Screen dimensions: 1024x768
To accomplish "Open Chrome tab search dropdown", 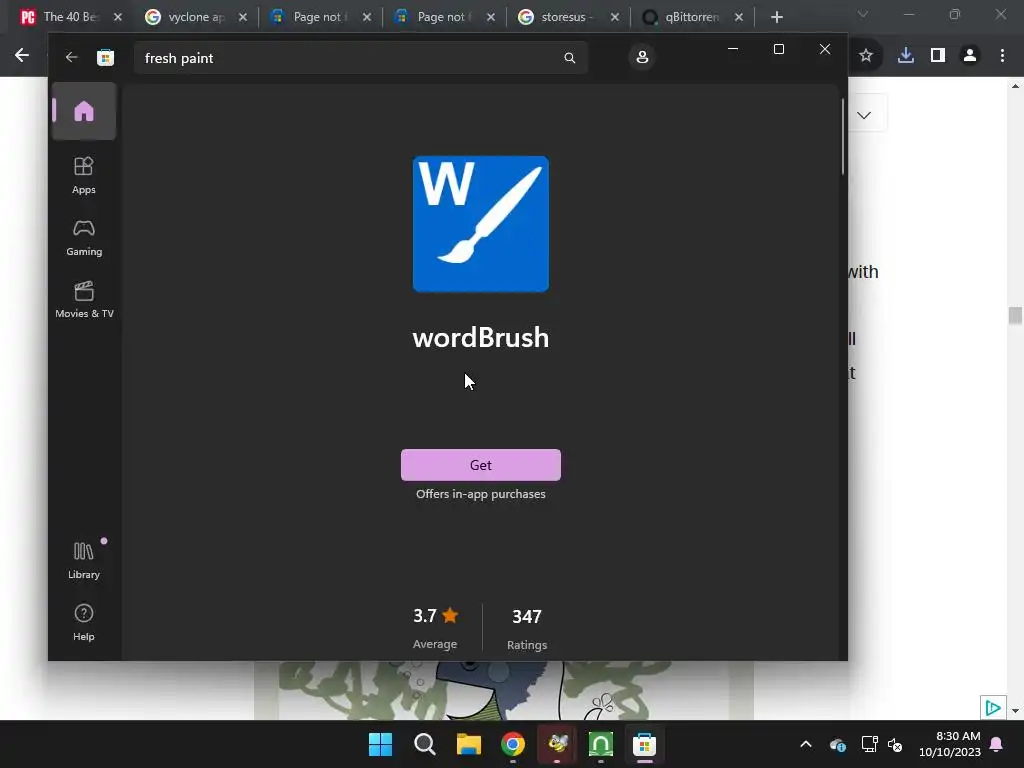I will click(x=863, y=14).
